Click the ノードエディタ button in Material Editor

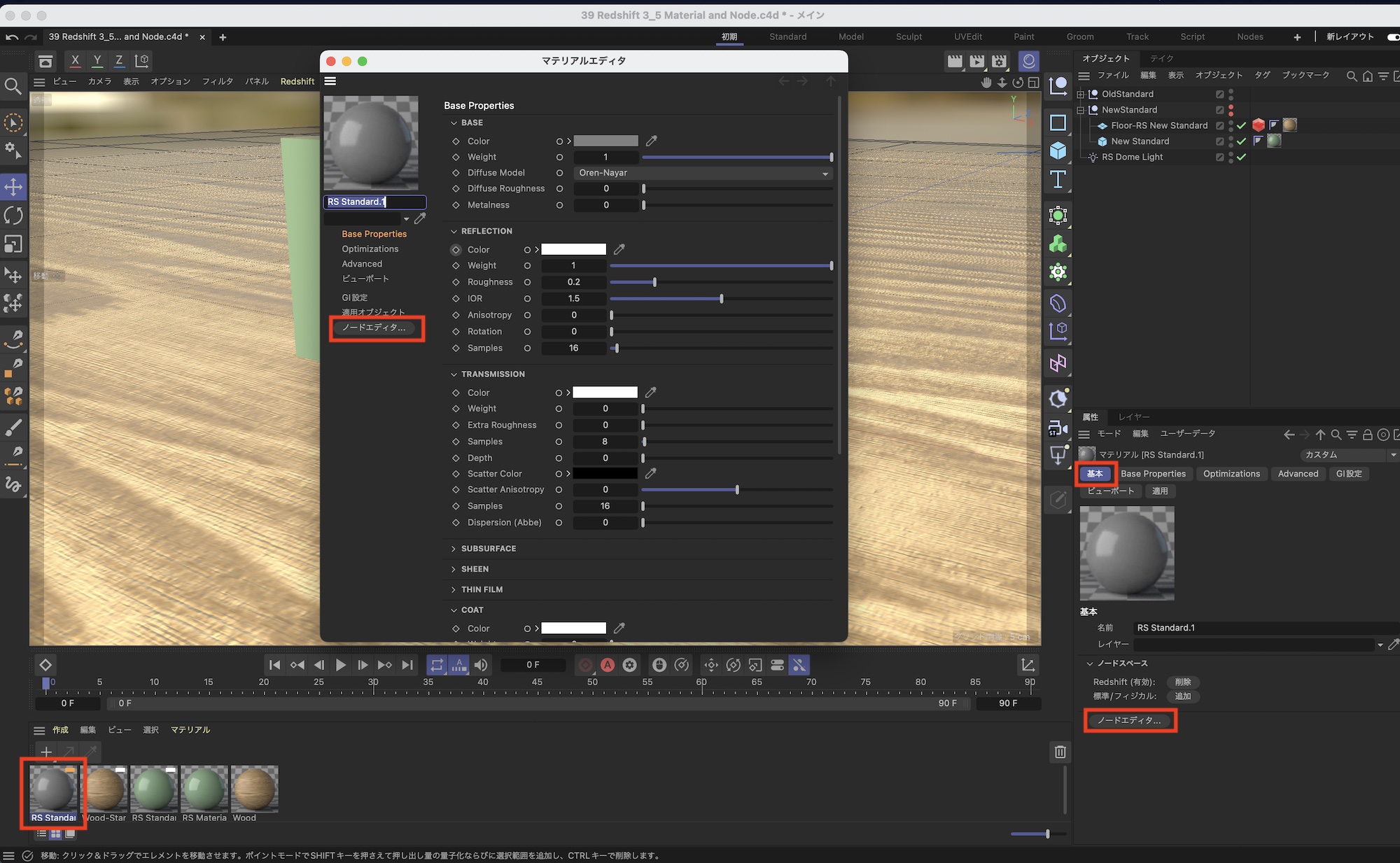coord(374,328)
